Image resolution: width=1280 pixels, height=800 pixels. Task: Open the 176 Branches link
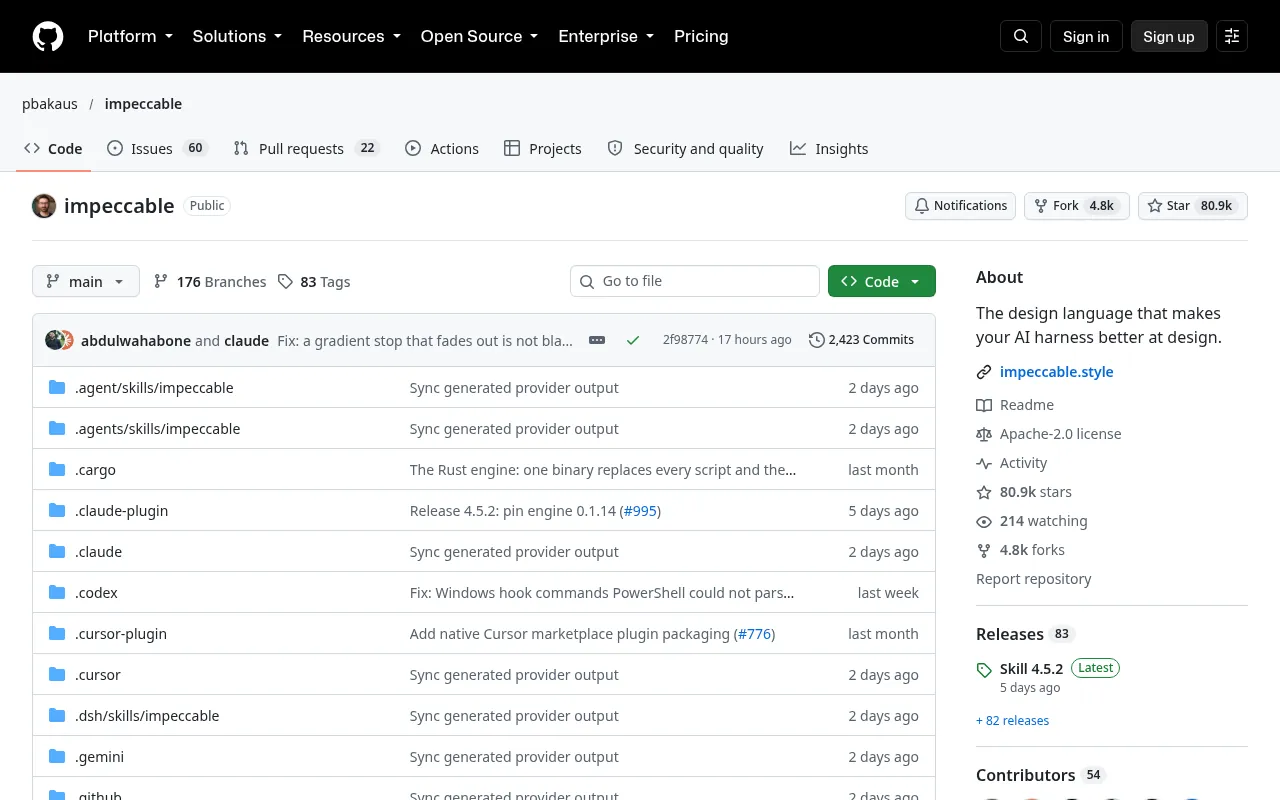210,282
